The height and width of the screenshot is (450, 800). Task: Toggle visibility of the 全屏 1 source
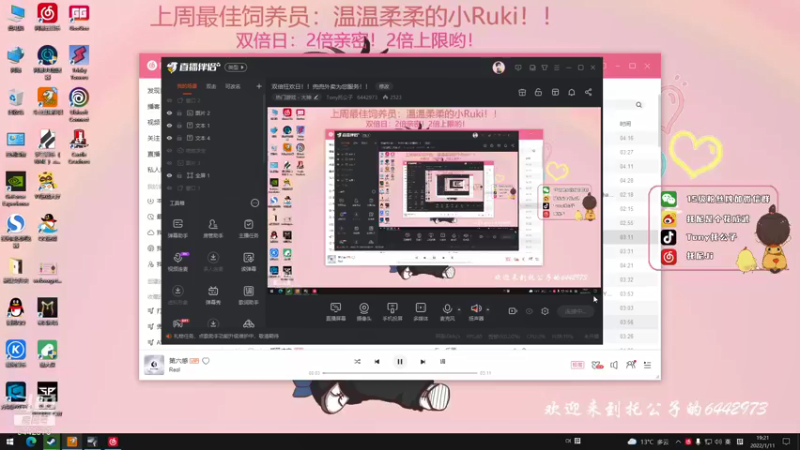169,175
